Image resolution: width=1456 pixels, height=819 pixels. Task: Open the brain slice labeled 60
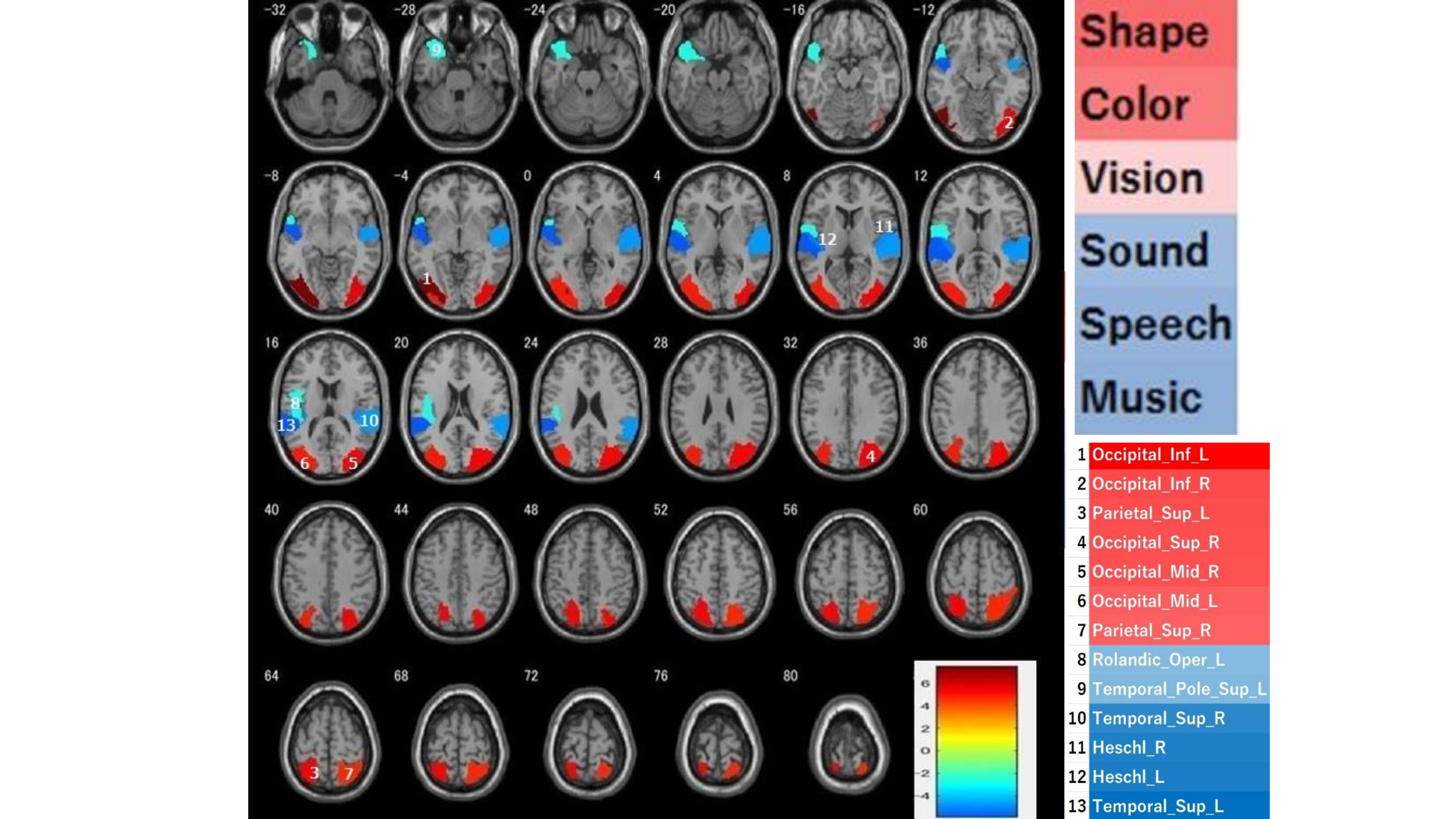[x=978, y=574]
